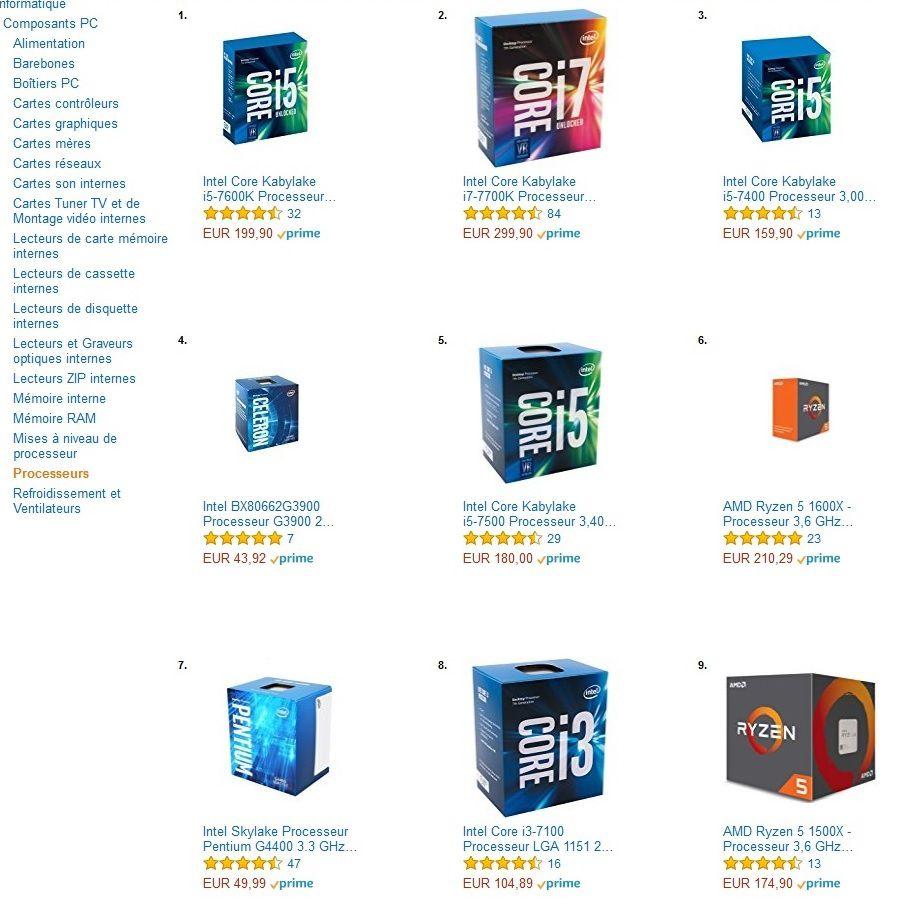Go to Cartes graphiques category
The height and width of the screenshot is (909, 899).
tap(65, 123)
